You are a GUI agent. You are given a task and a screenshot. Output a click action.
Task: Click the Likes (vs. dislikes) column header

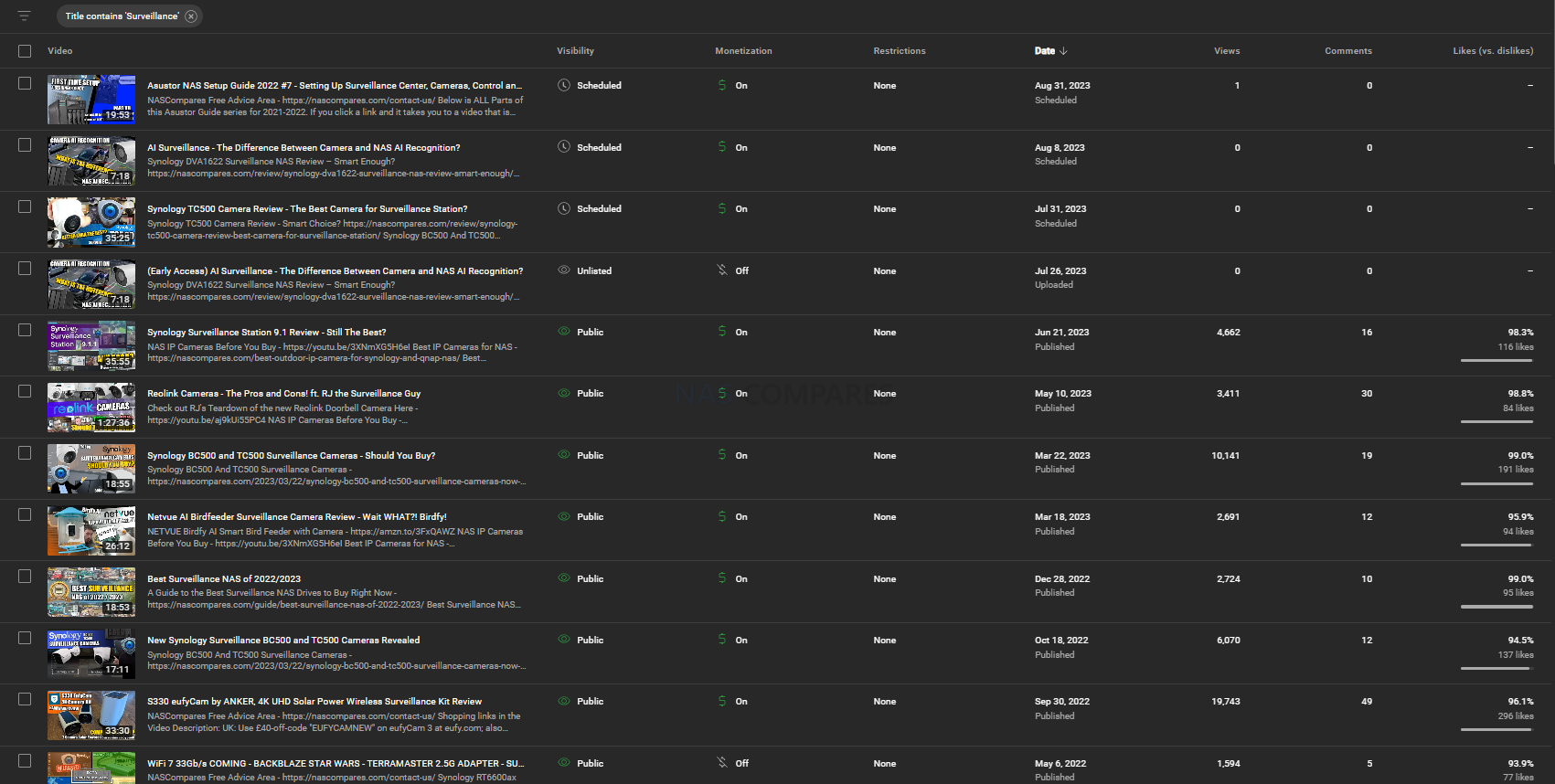pos(1493,51)
